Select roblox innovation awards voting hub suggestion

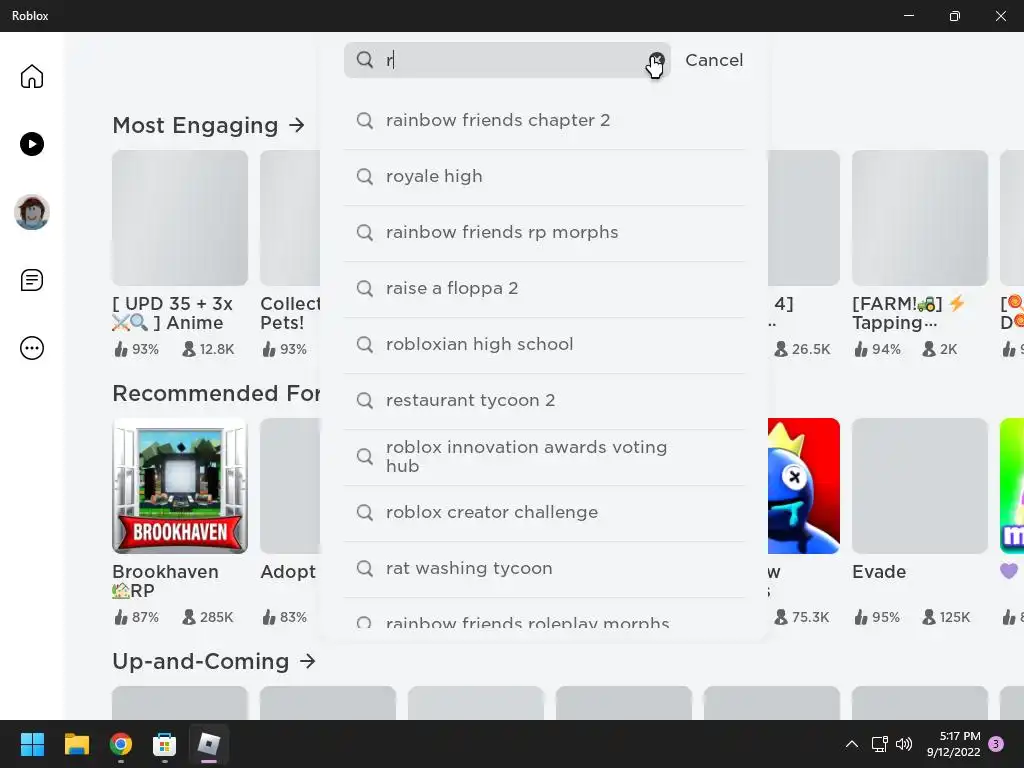click(x=544, y=457)
